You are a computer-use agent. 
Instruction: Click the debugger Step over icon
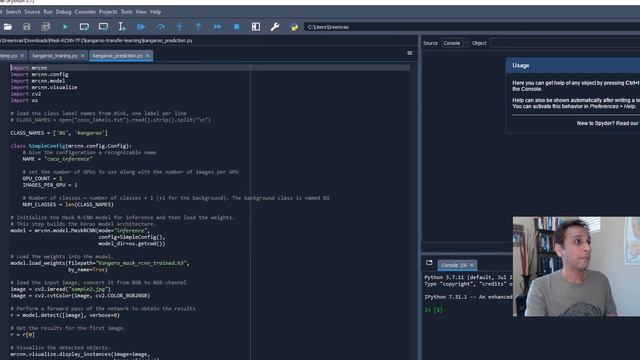click(x=160, y=27)
